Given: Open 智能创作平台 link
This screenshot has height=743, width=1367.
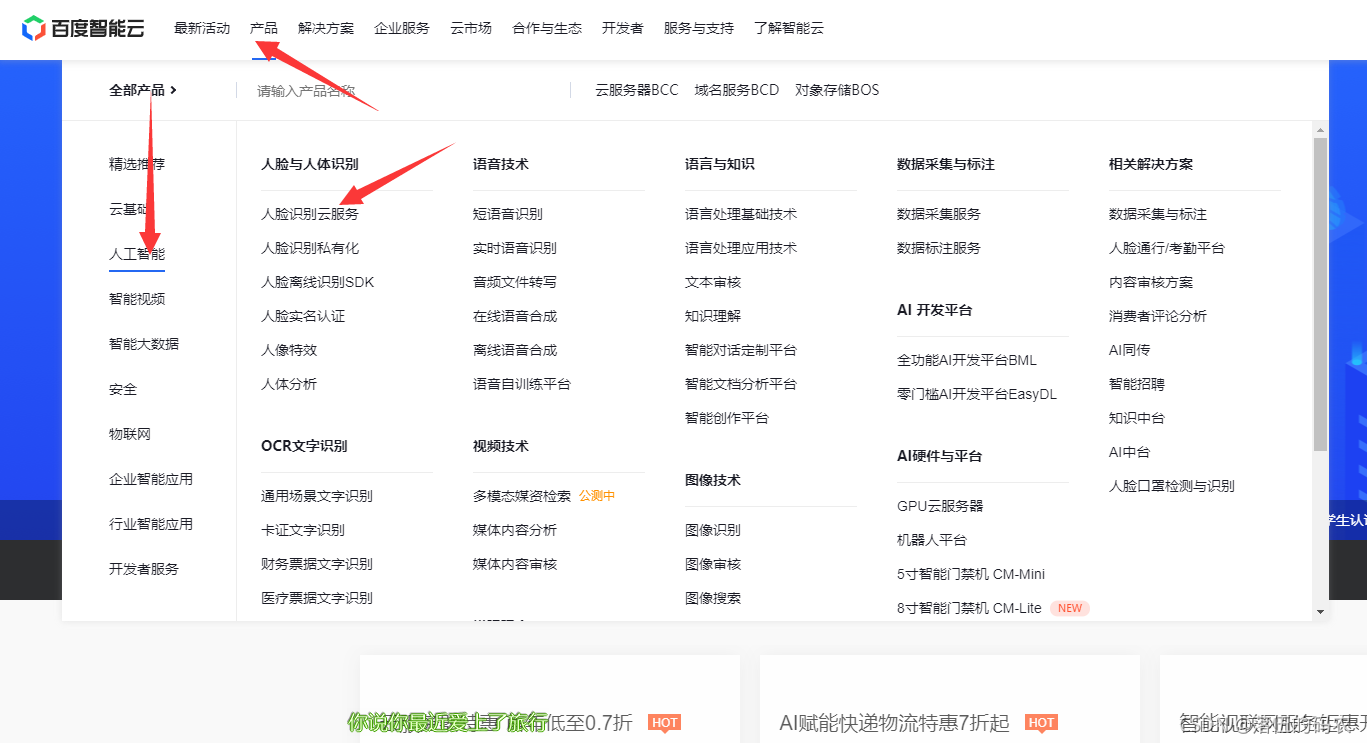Looking at the screenshot, I should click(x=727, y=418).
